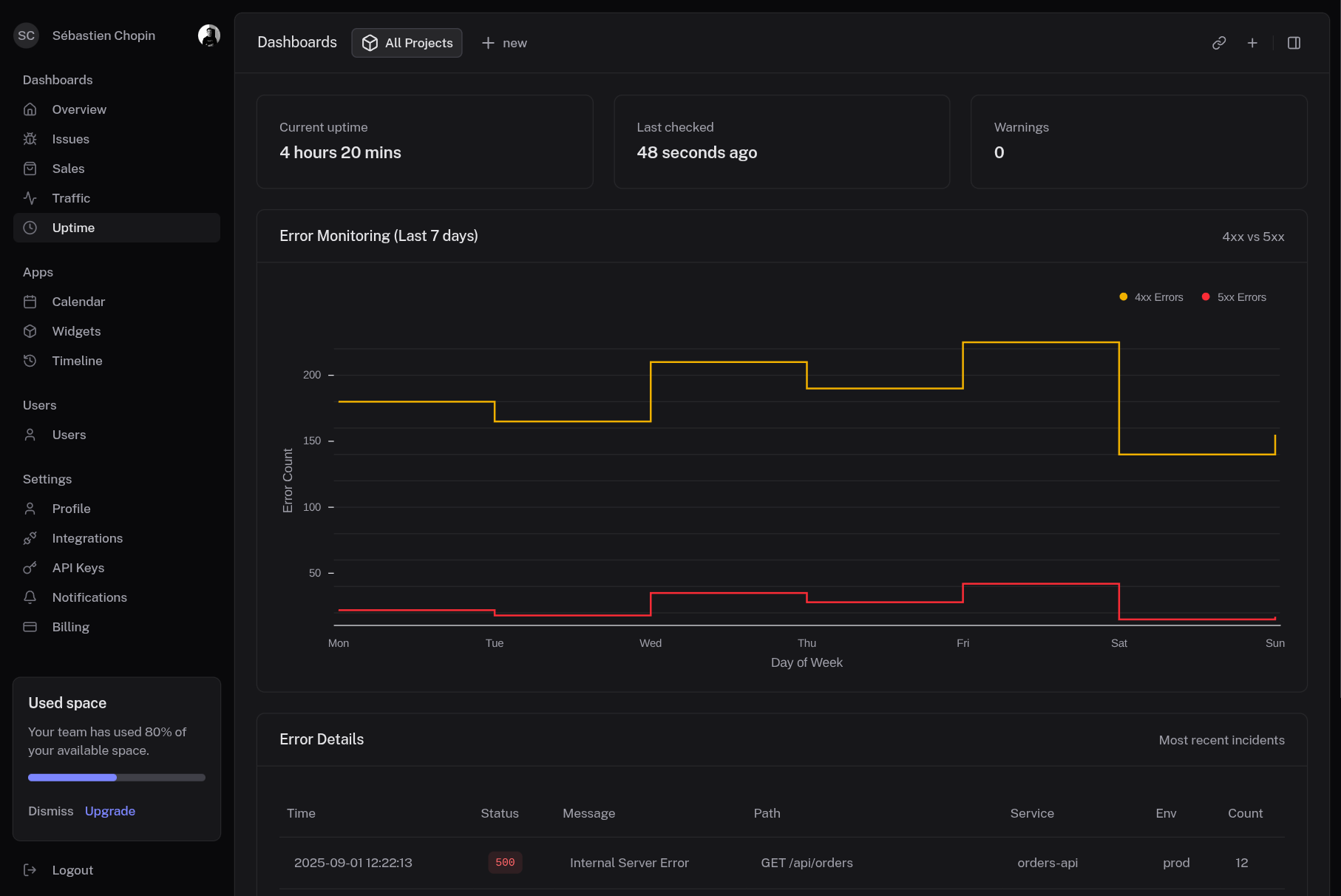
Task: Click the Widgets cube icon
Action: 30,331
